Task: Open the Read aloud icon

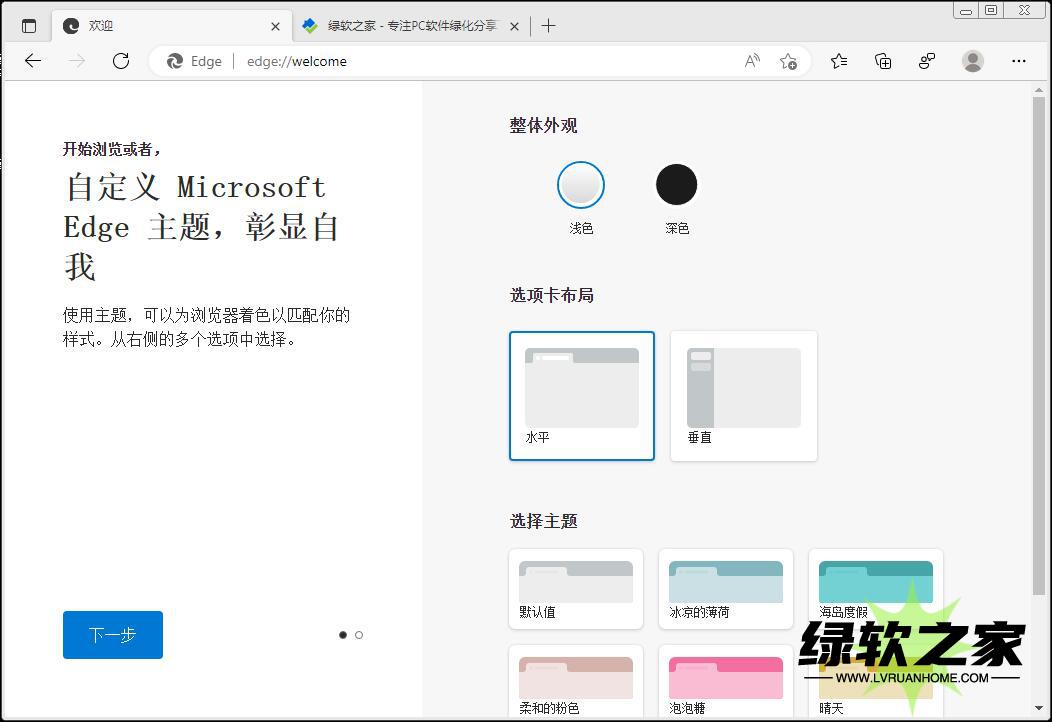Action: (x=752, y=61)
